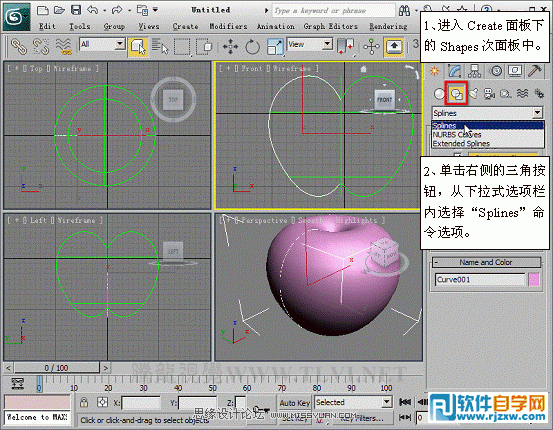
Task: Switch to the Hierarchy panel tab
Action: pos(474,71)
